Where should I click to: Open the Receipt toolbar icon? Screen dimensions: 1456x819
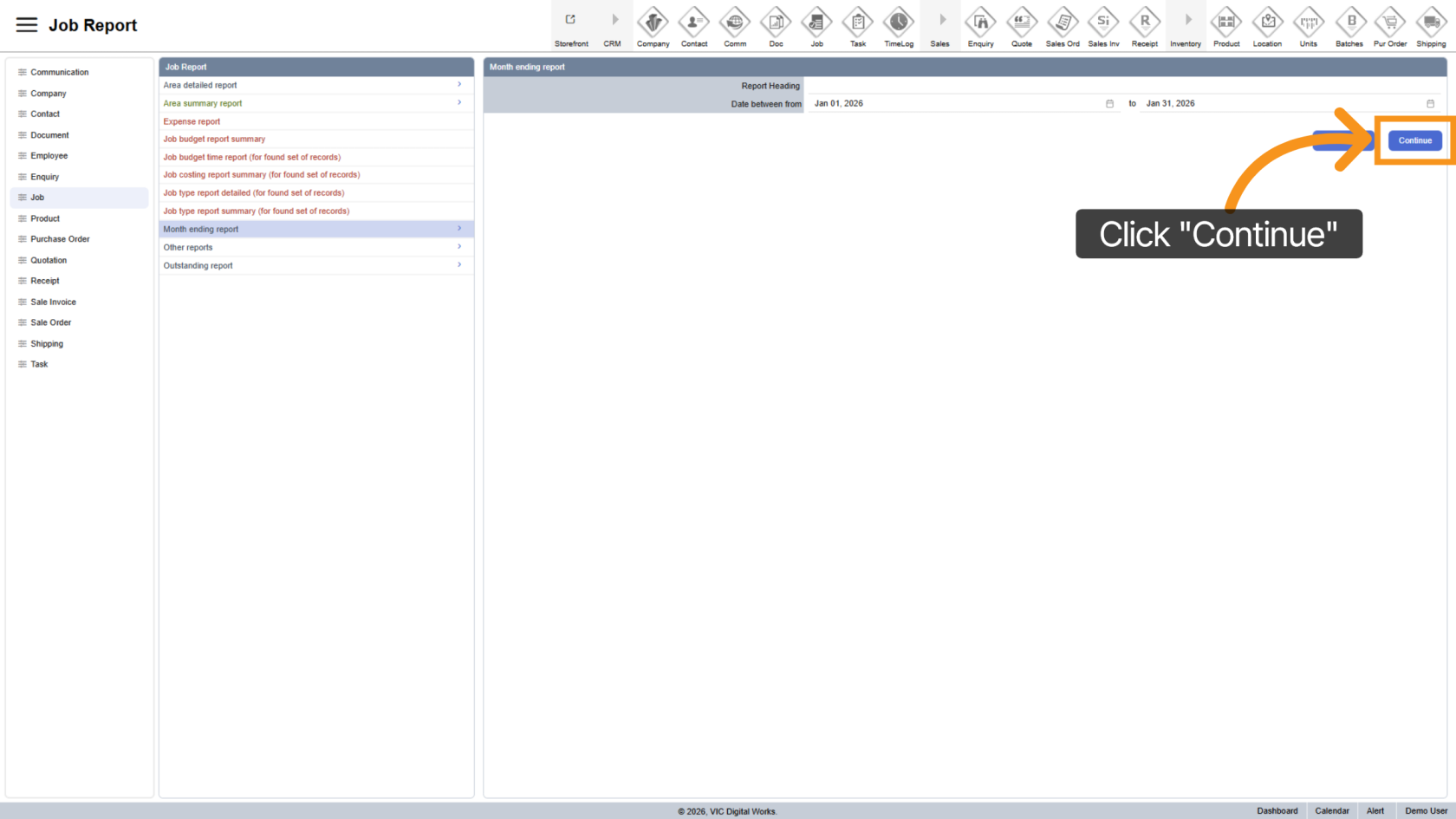point(1144,22)
